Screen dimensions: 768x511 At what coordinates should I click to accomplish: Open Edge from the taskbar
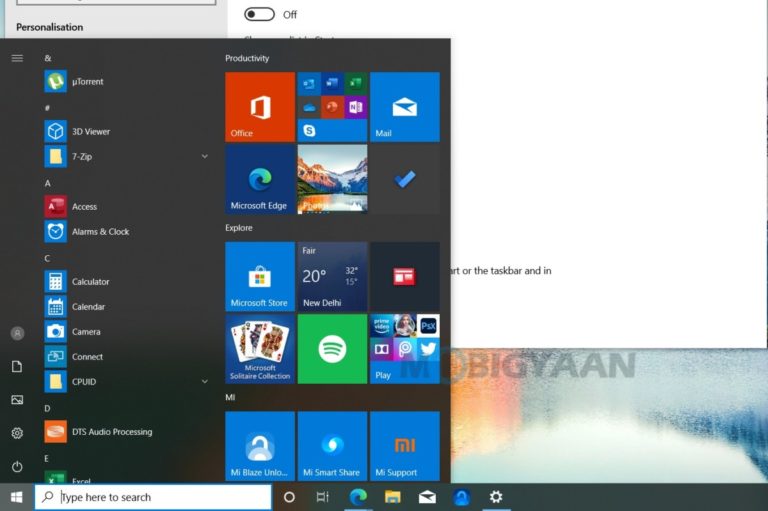point(358,497)
